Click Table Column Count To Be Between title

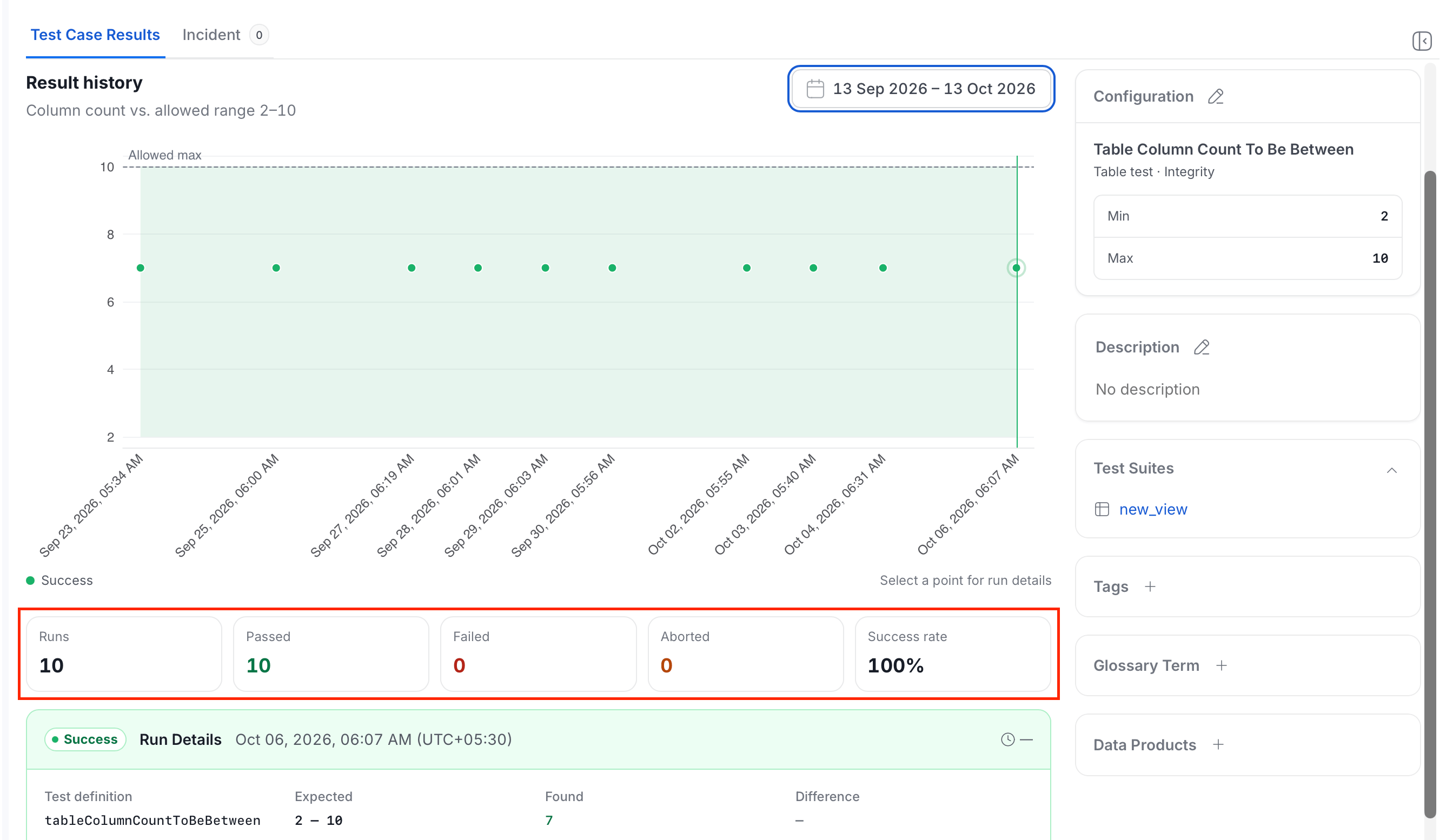1223,149
